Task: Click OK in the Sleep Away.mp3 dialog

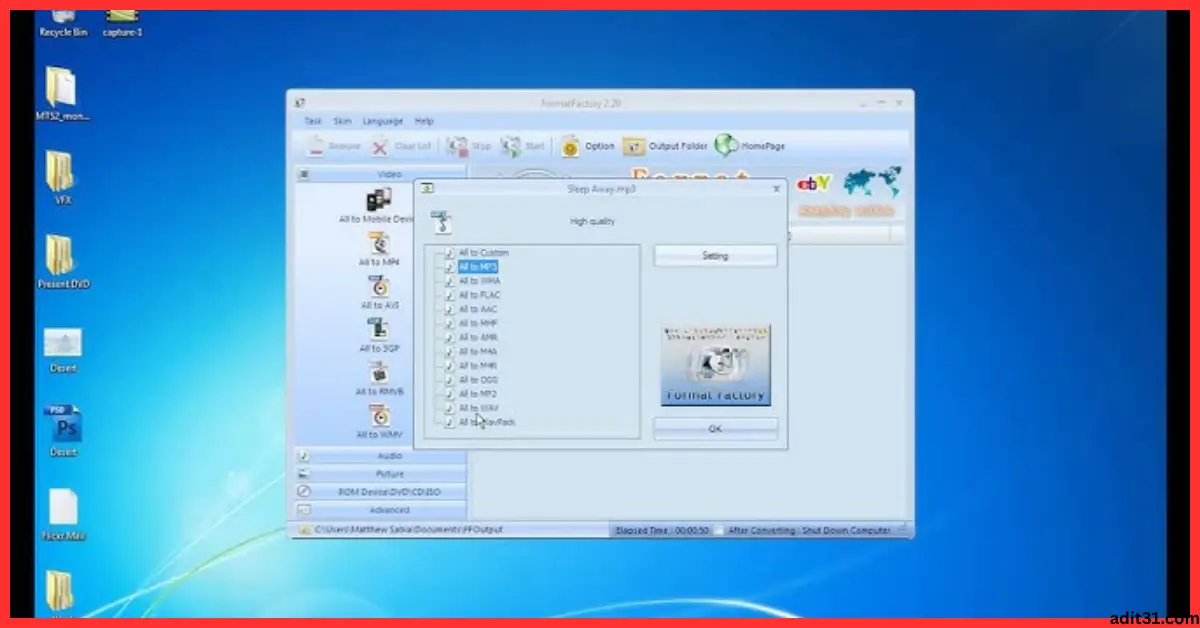Action: pyautogui.click(x=715, y=428)
